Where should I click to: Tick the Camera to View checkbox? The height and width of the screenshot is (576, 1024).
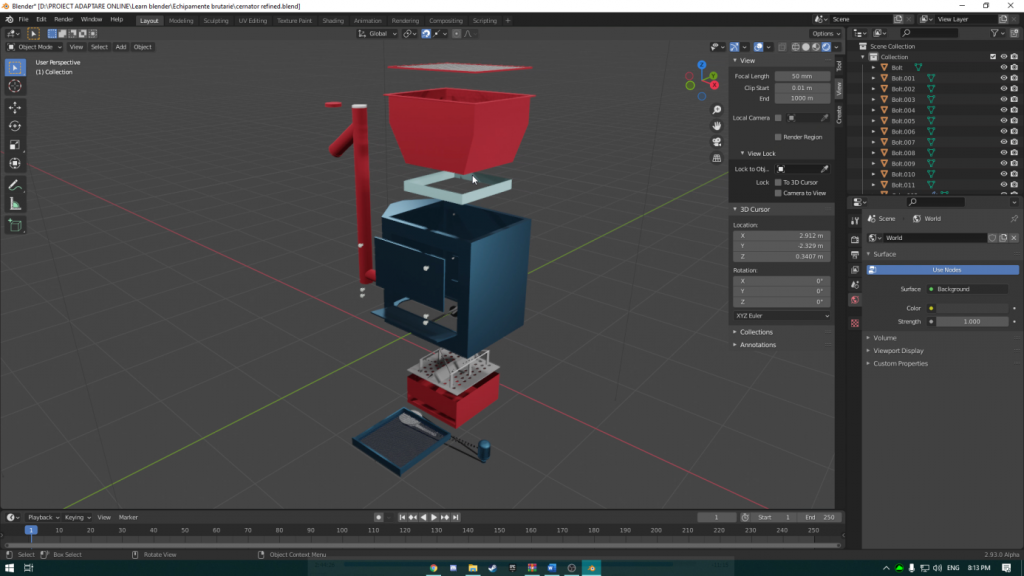778,193
